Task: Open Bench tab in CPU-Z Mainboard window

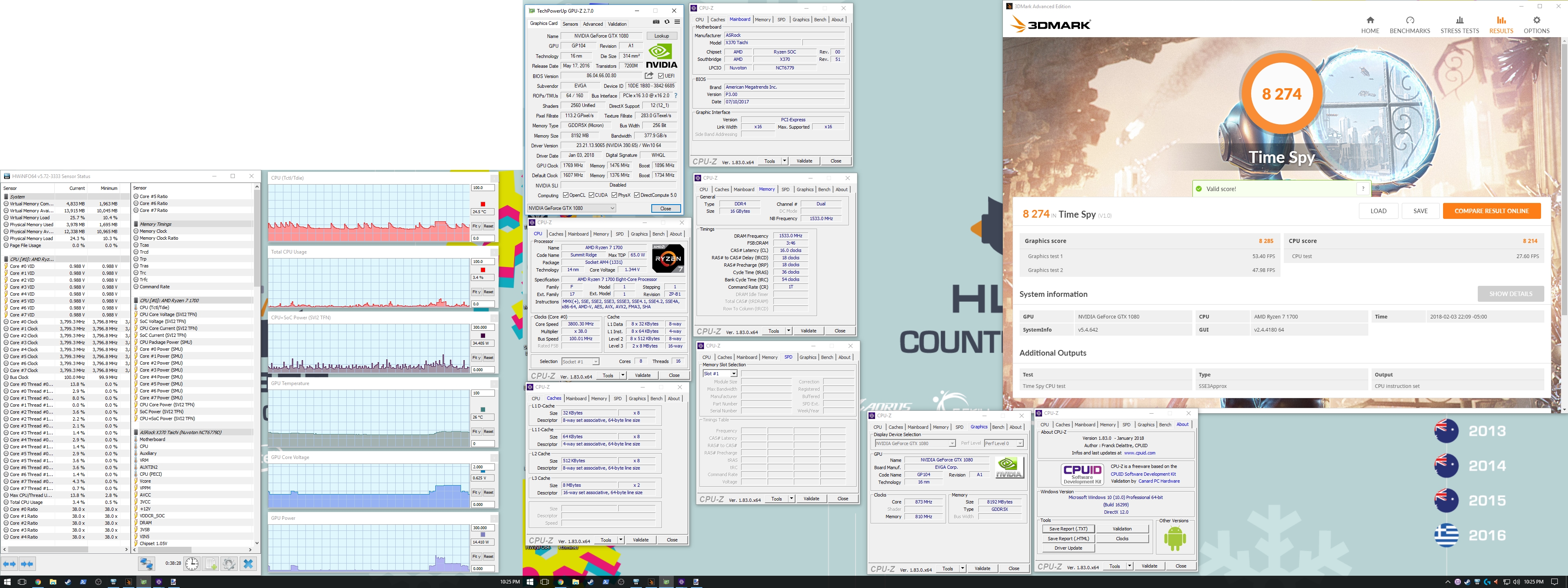Action: (x=820, y=20)
